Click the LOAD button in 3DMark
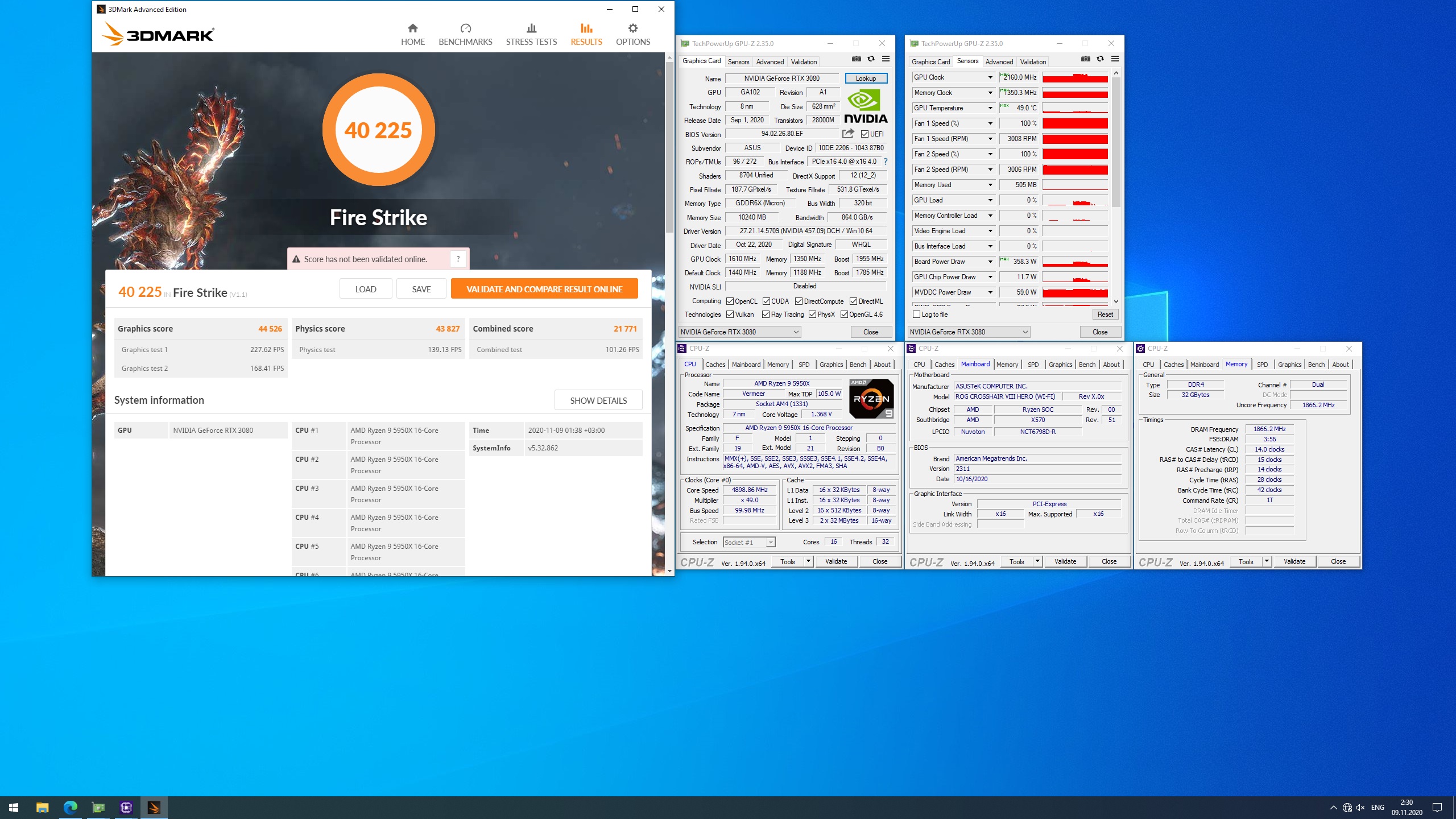1456x819 pixels. click(x=366, y=289)
